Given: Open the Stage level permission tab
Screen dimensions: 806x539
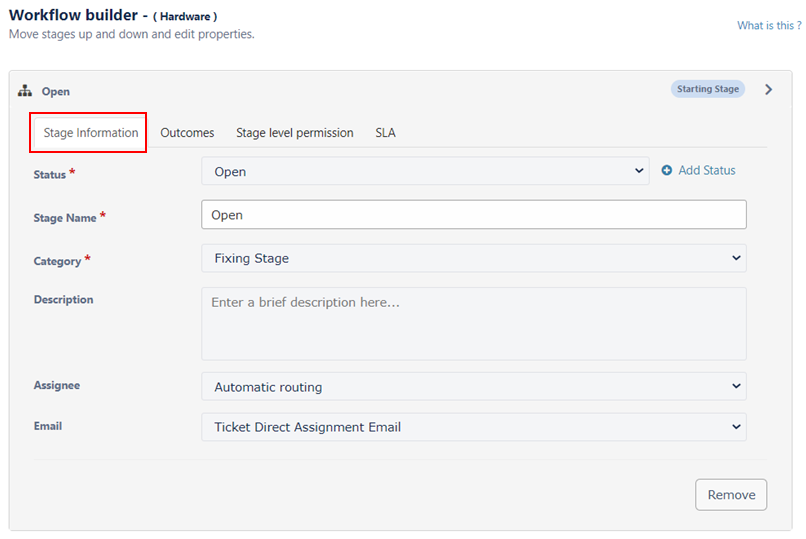Looking at the screenshot, I should (x=295, y=133).
